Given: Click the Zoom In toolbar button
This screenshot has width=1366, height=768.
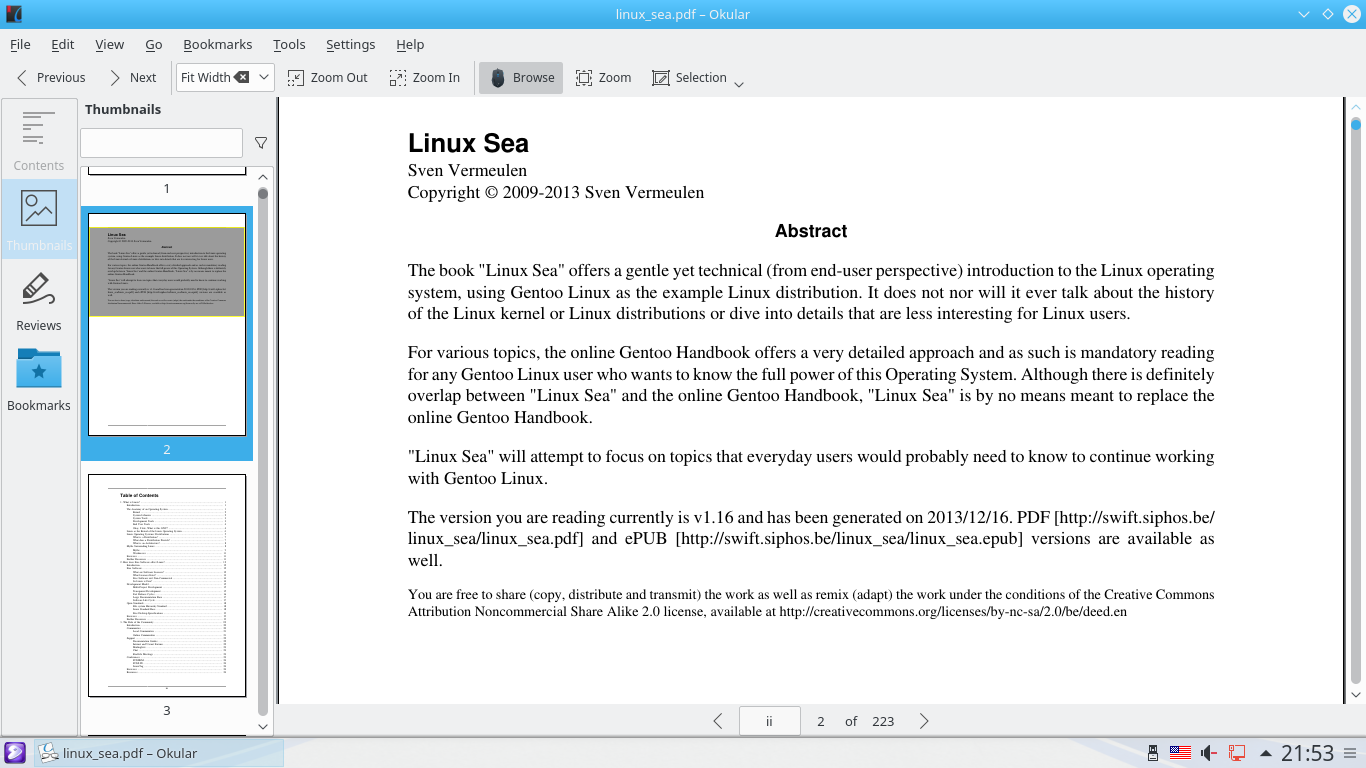Looking at the screenshot, I should click(424, 77).
